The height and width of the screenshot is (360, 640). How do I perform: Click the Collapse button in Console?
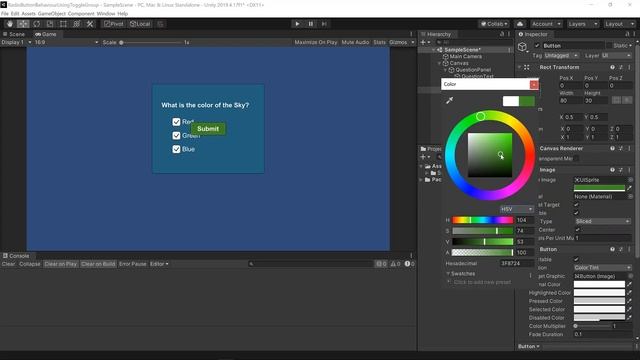[x=30, y=264]
